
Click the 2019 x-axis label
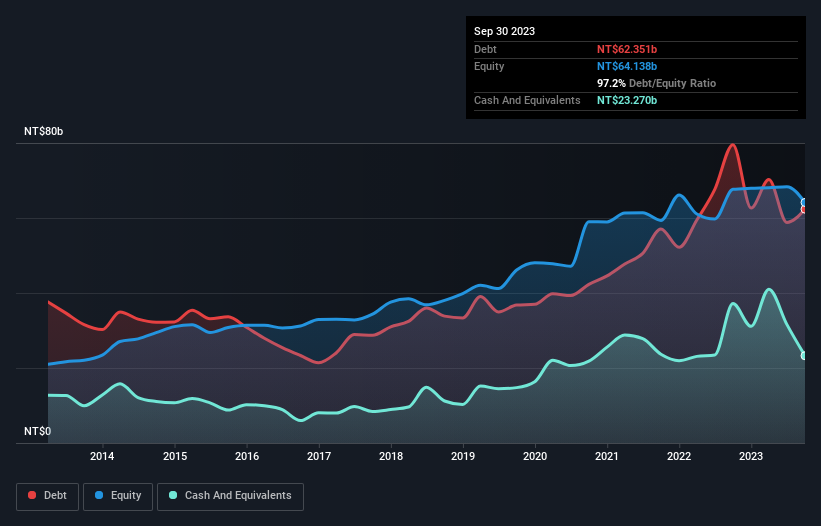463,456
